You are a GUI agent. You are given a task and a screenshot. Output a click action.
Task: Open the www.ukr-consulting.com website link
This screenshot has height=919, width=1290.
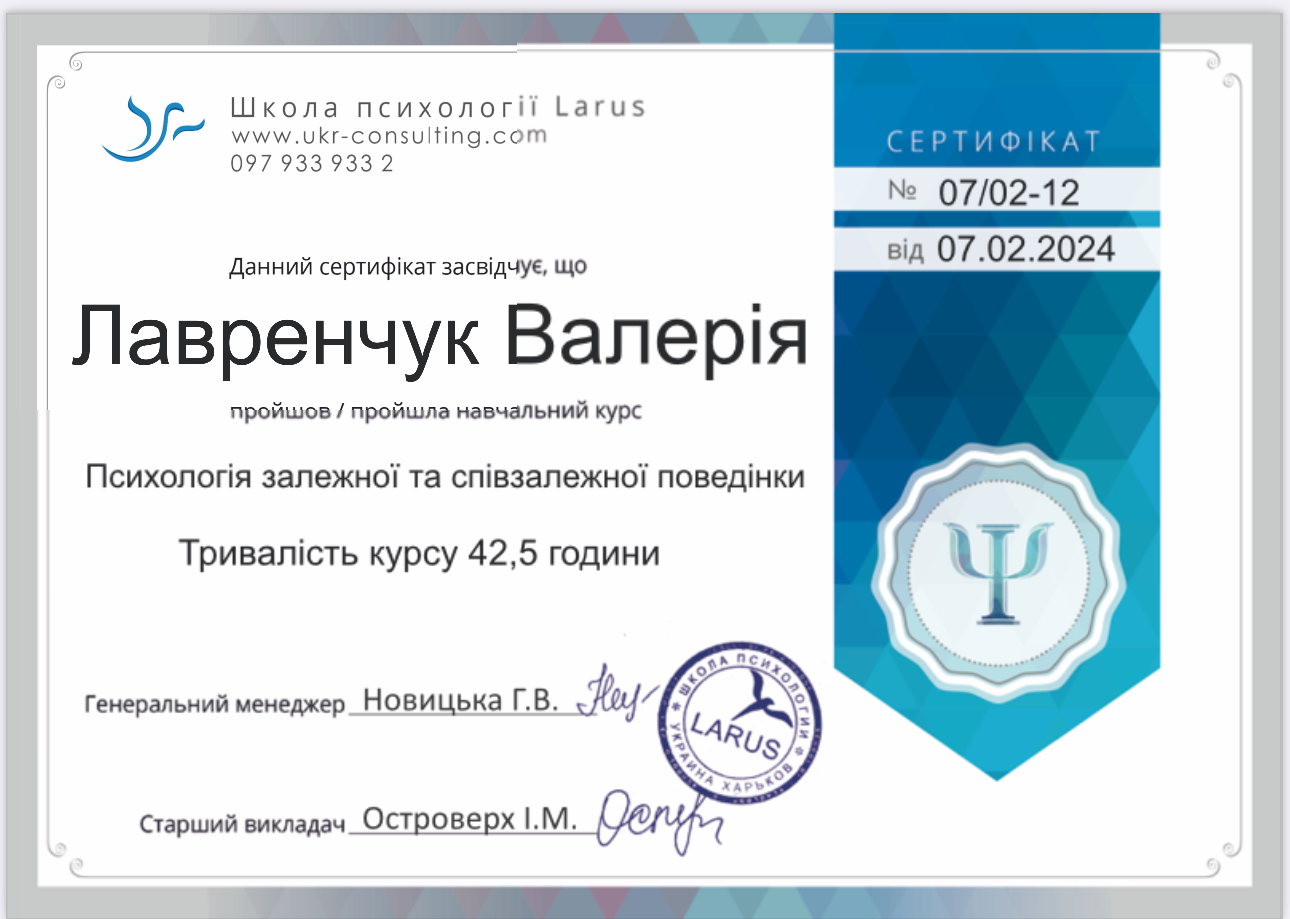tap(389, 136)
